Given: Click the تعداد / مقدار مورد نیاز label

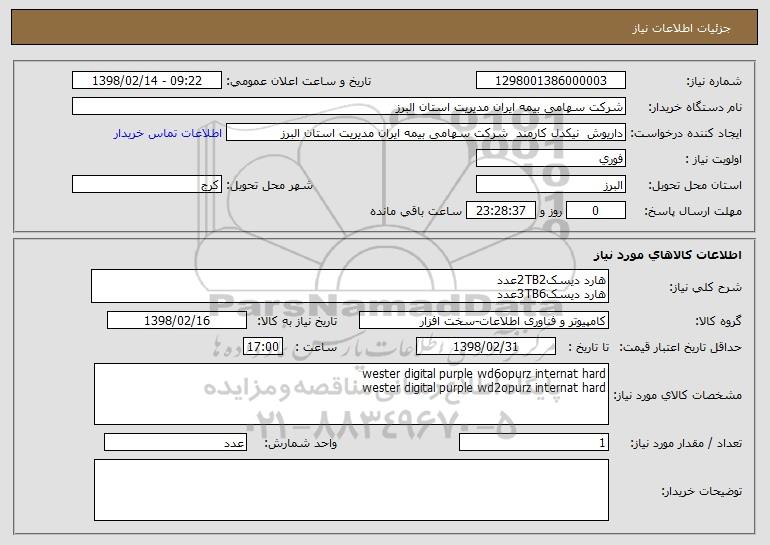Looking at the screenshot, I should pos(686,443).
